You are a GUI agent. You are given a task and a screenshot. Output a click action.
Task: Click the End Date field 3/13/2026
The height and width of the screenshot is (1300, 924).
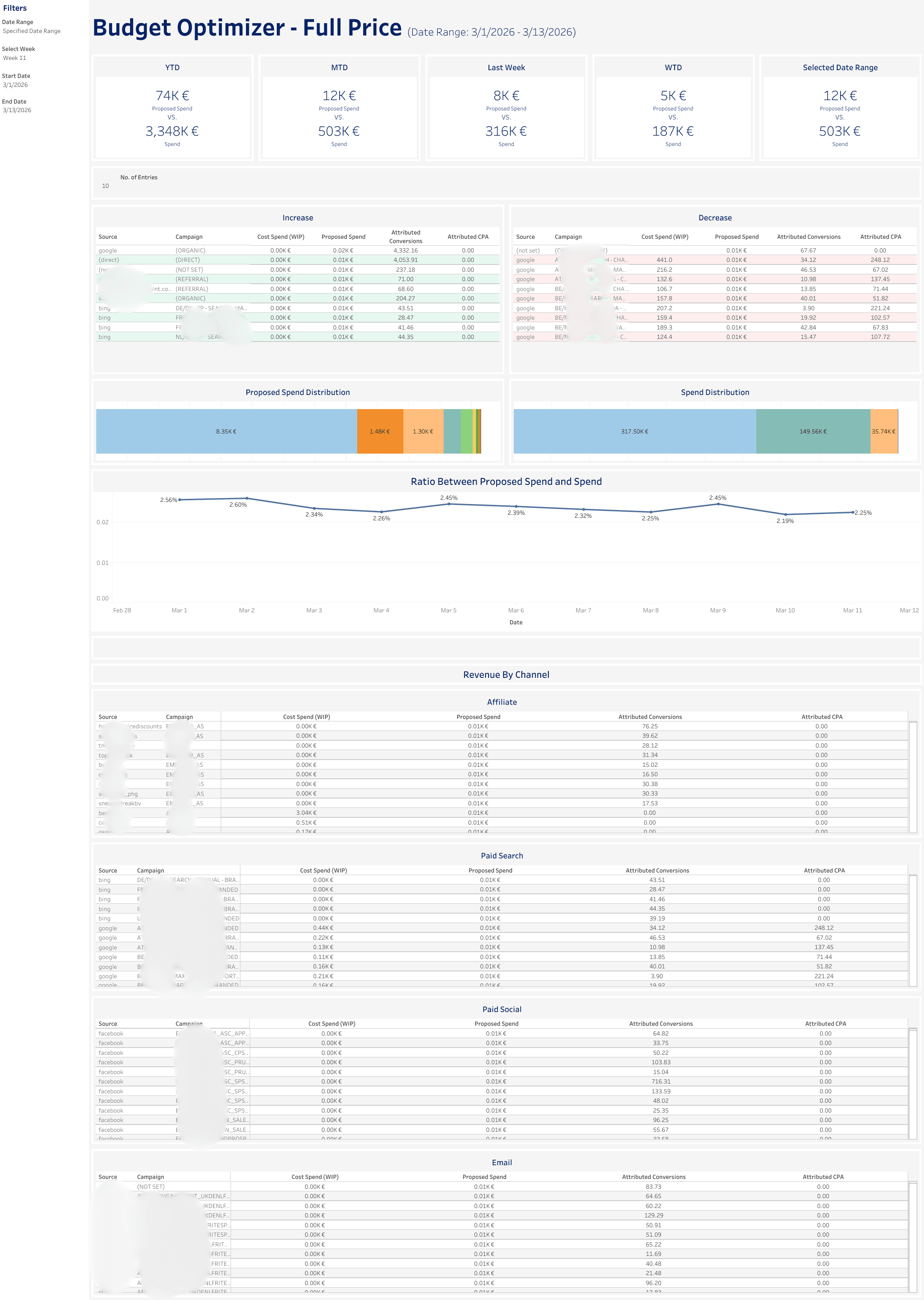(17, 110)
